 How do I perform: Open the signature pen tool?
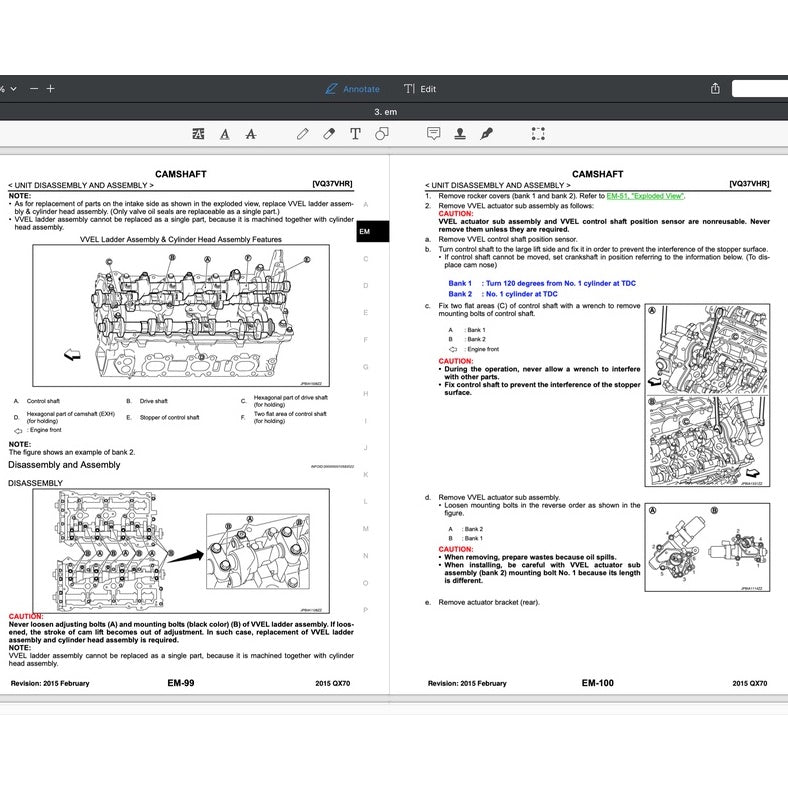(486, 134)
